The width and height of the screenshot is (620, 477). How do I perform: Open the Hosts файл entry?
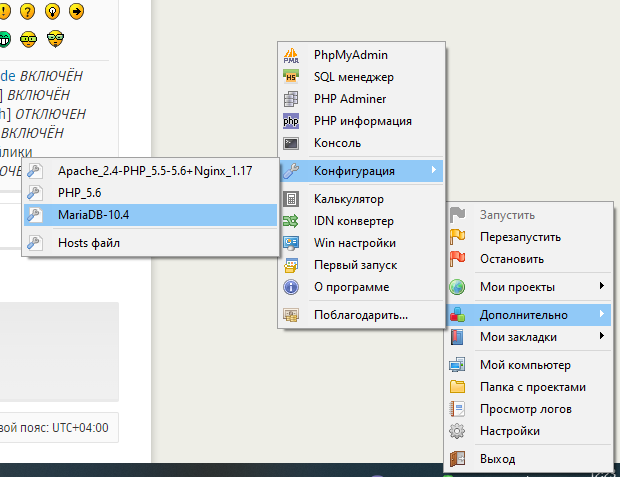(x=90, y=242)
